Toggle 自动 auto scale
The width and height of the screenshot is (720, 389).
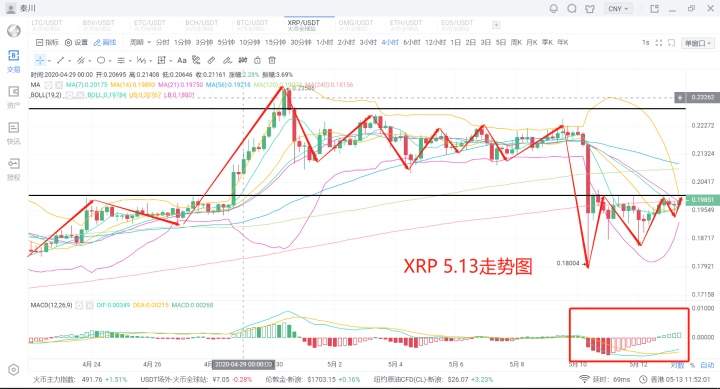(707, 365)
